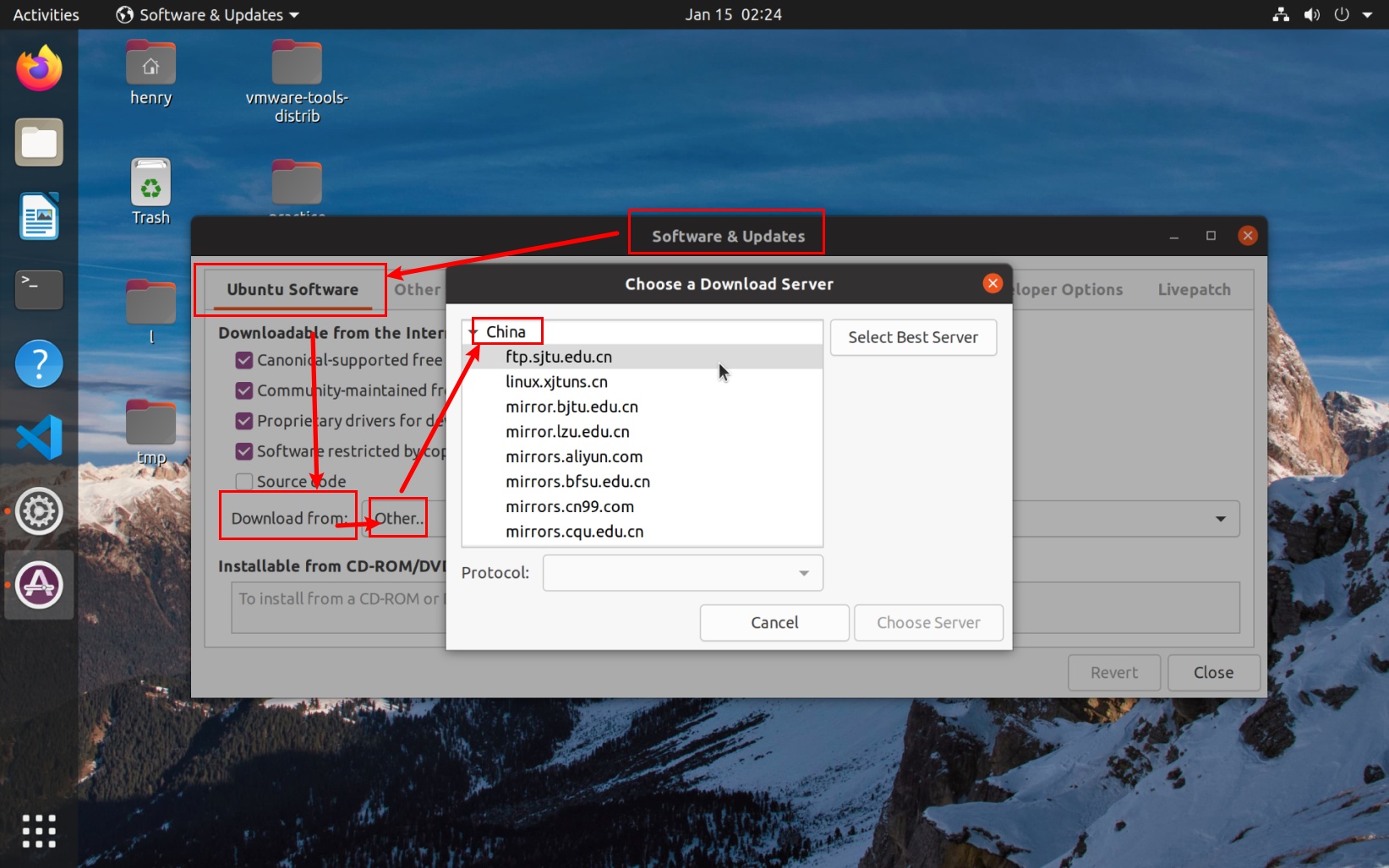This screenshot has height=868, width=1389.
Task: Click the Choose Server button
Action: (x=928, y=623)
